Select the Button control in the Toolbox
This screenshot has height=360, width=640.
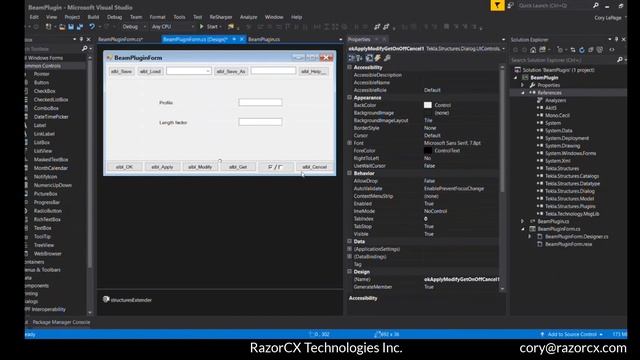click(41, 82)
